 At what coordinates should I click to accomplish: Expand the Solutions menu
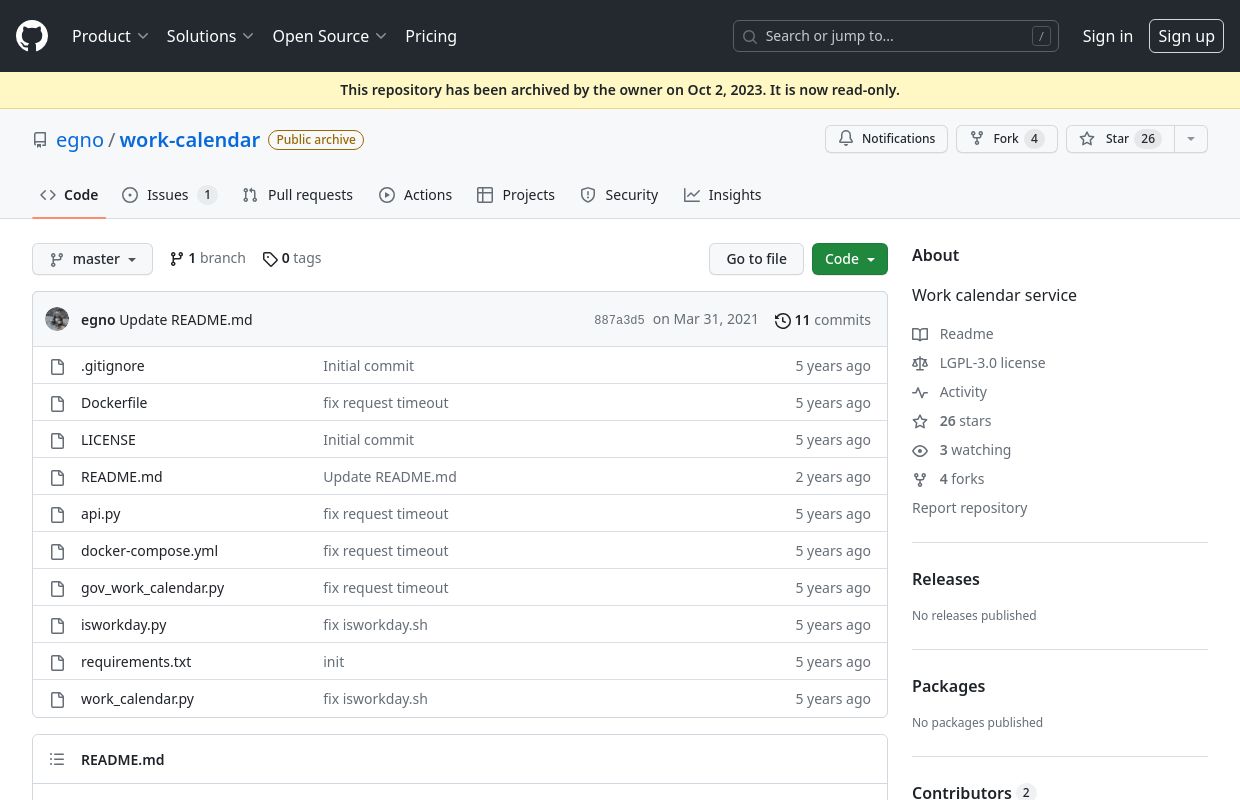[x=210, y=36]
